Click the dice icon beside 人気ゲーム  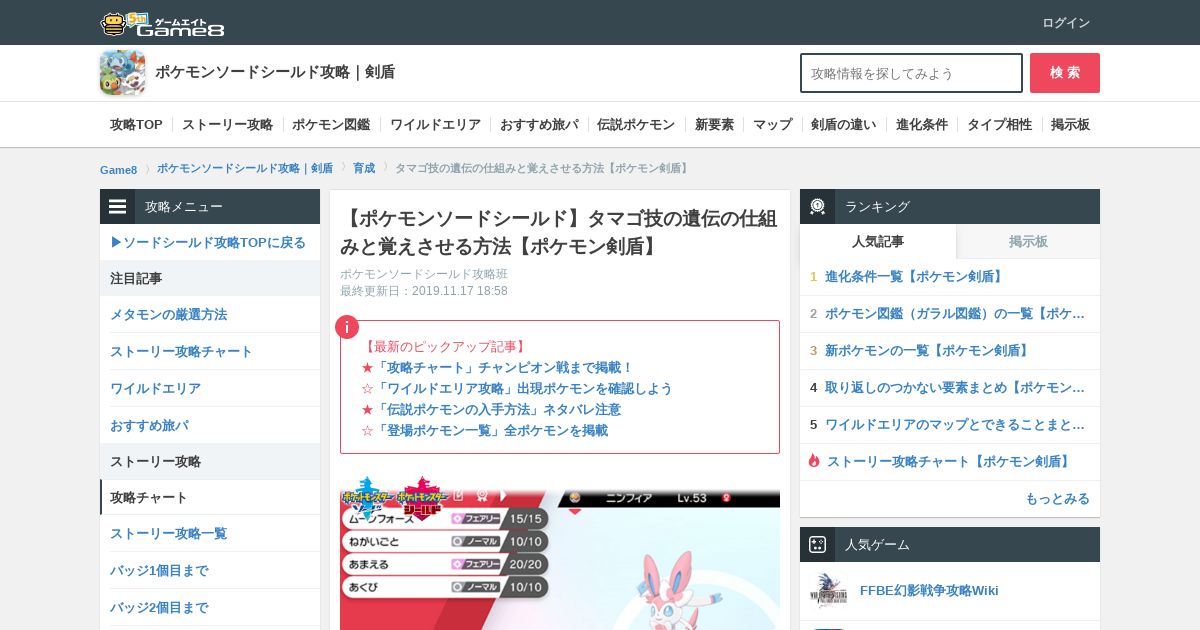coord(817,545)
